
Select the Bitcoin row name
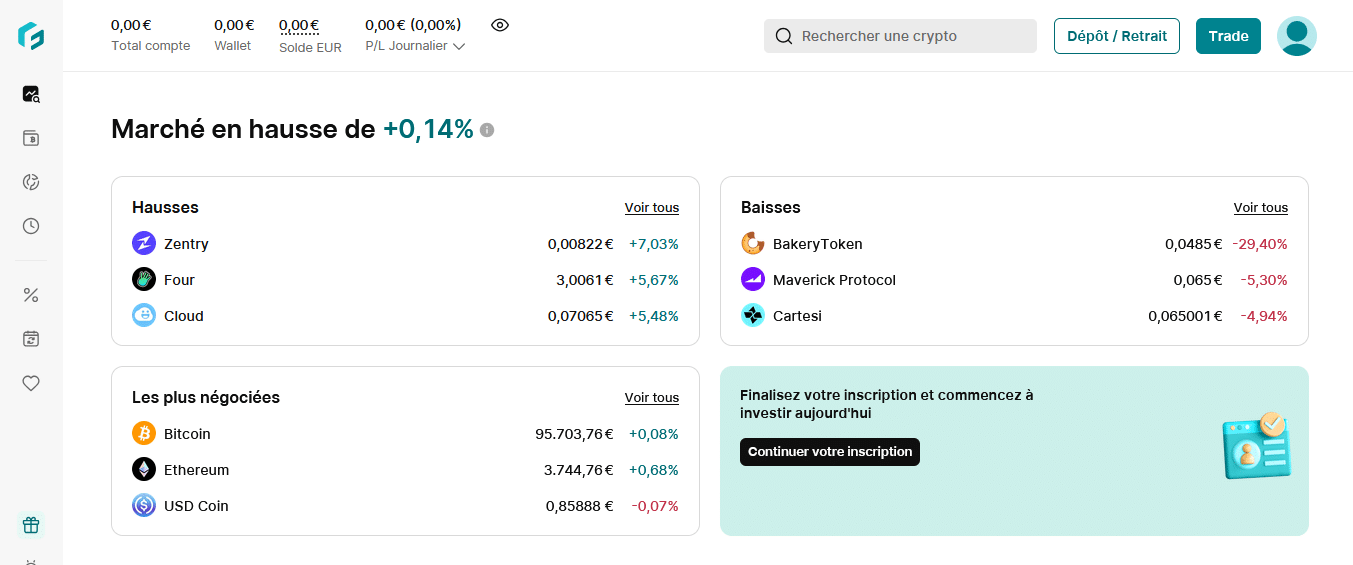click(x=187, y=434)
